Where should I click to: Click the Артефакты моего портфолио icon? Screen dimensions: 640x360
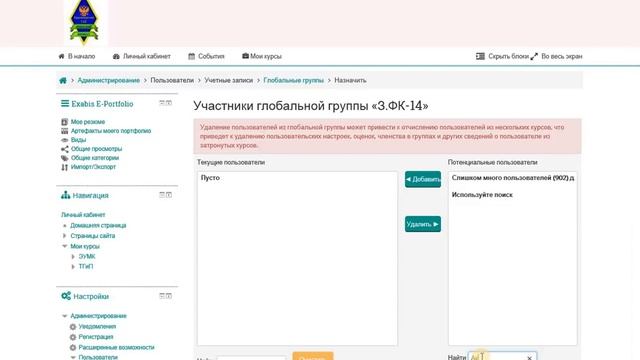(64, 131)
